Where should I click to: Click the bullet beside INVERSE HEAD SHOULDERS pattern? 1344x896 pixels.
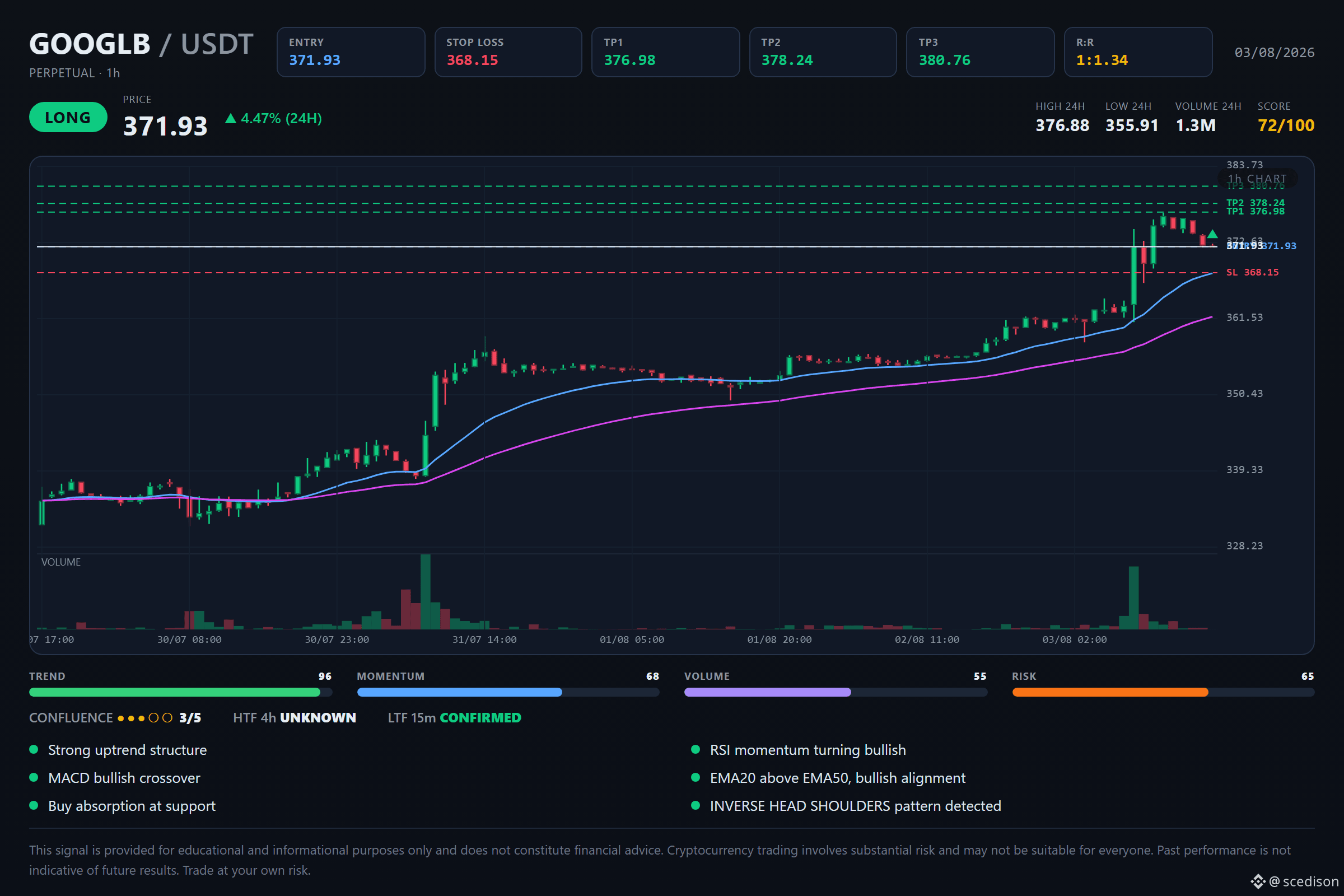click(x=696, y=805)
